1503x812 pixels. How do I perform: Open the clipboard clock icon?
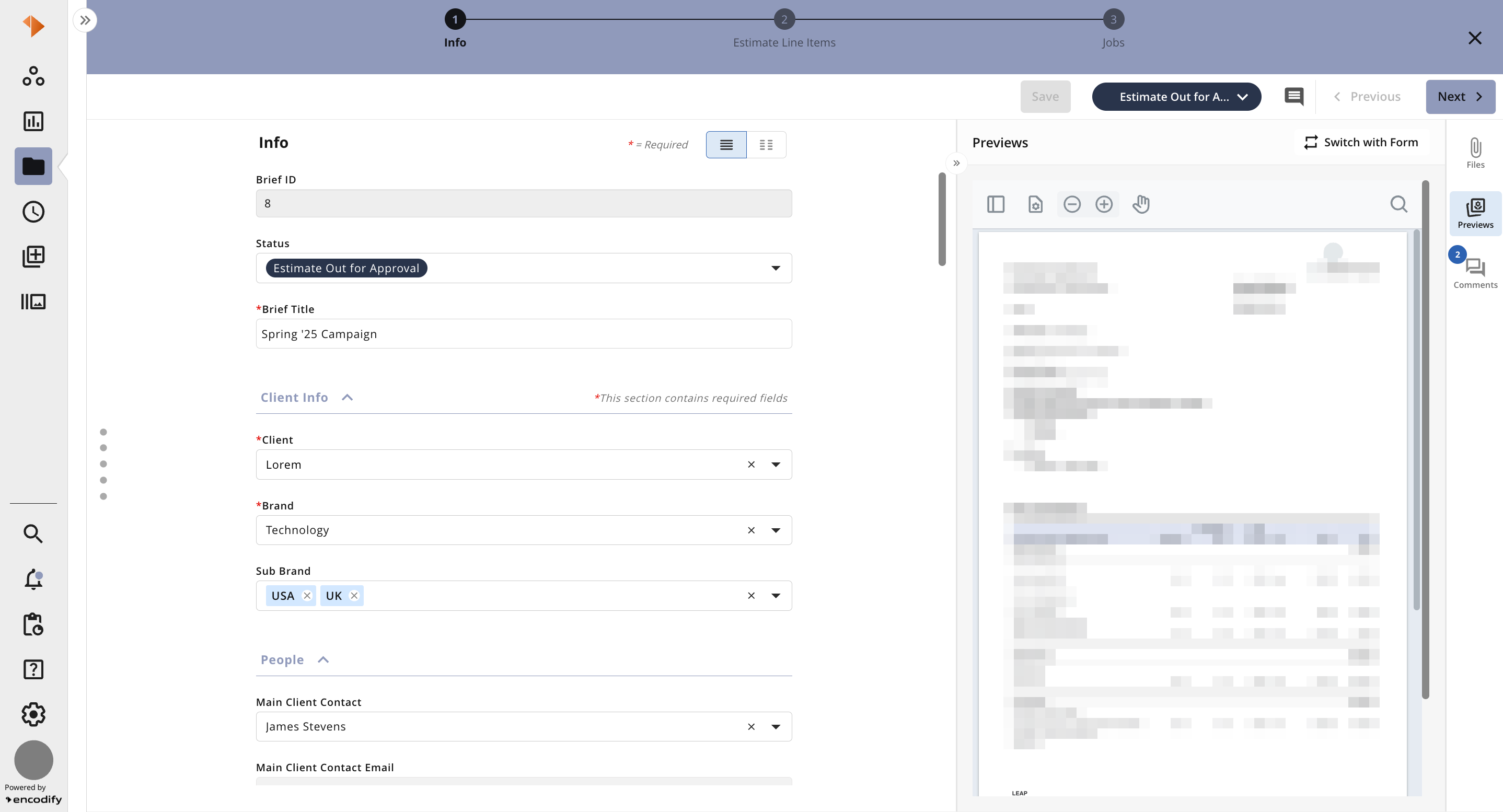point(33,624)
